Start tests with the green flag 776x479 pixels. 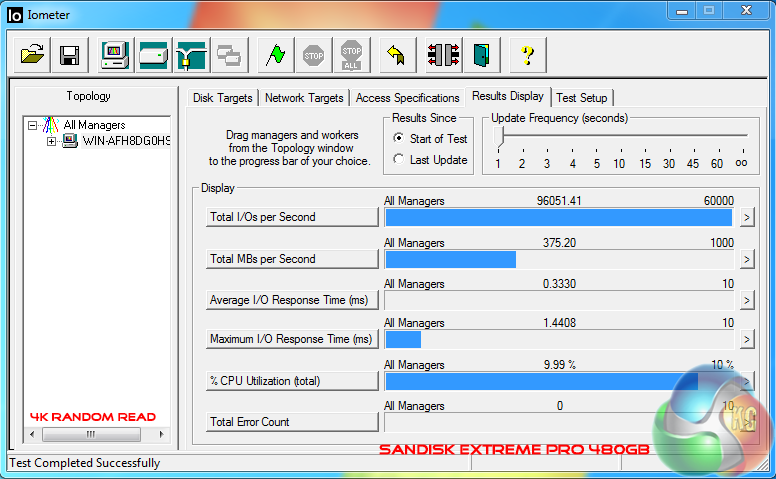pos(276,55)
